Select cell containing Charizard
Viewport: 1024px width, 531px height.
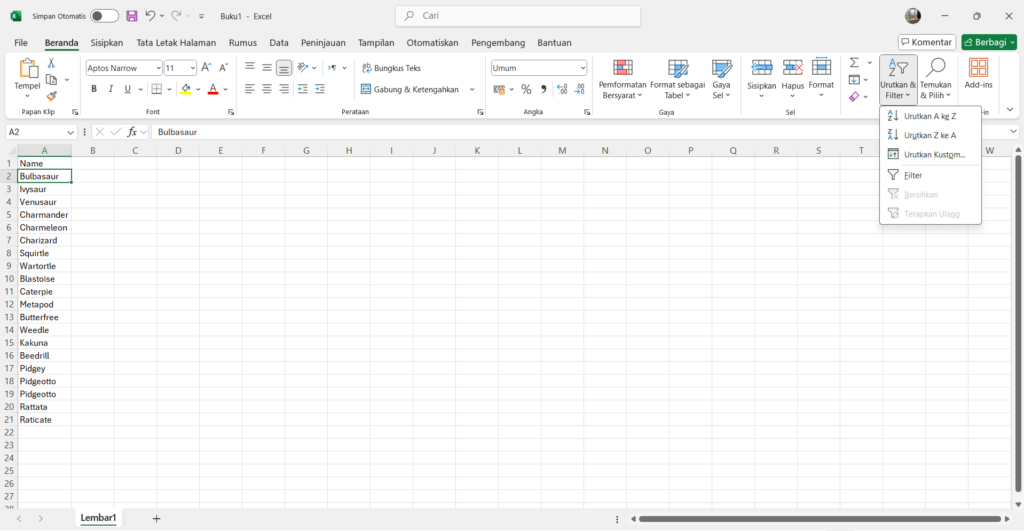point(44,240)
